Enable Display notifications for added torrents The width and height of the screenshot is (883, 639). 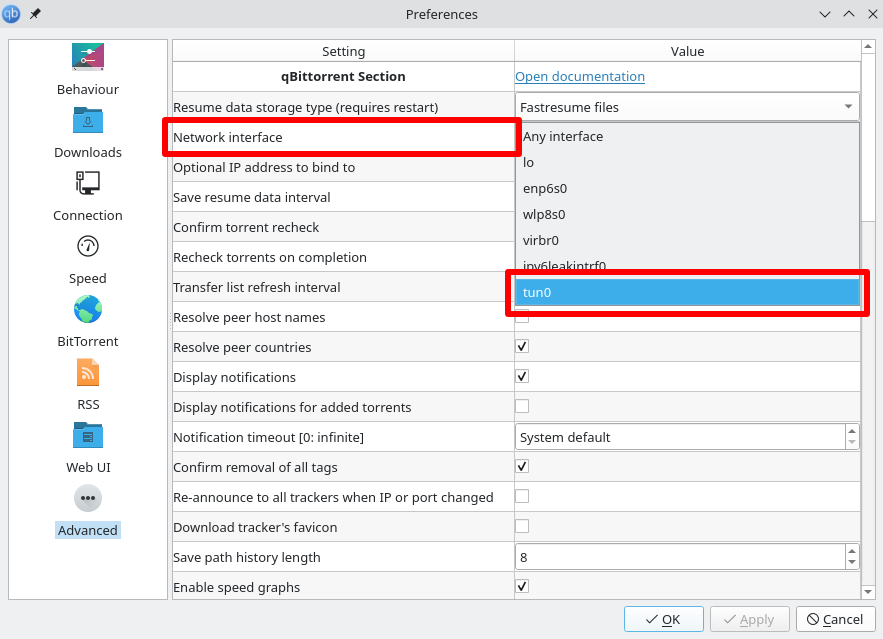click(x=522, y=406)
